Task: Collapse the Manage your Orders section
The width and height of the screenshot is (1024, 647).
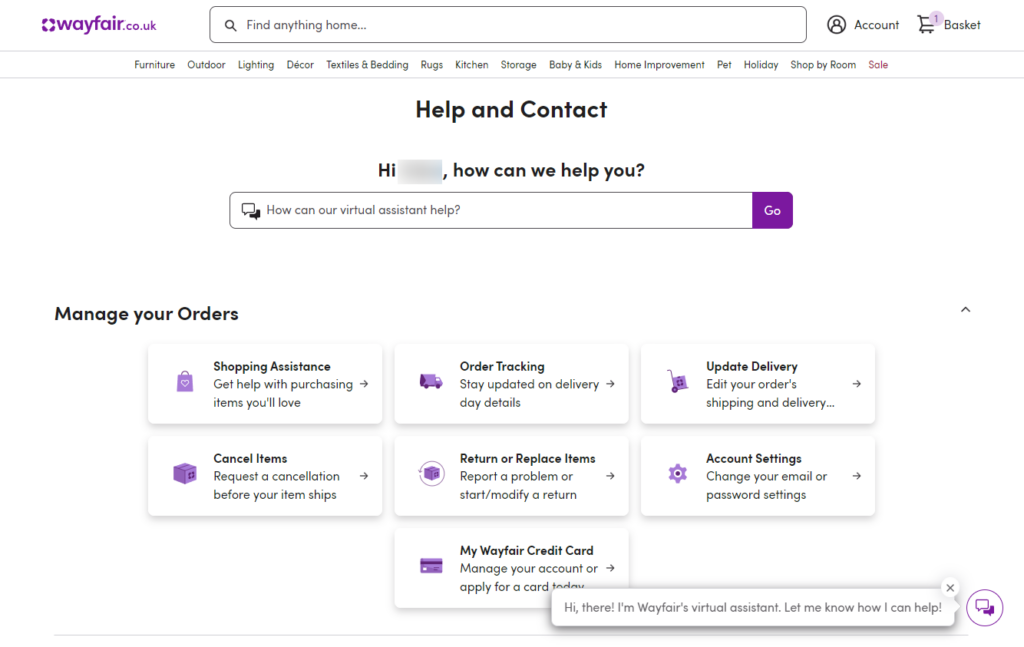Action: (965, 309)
